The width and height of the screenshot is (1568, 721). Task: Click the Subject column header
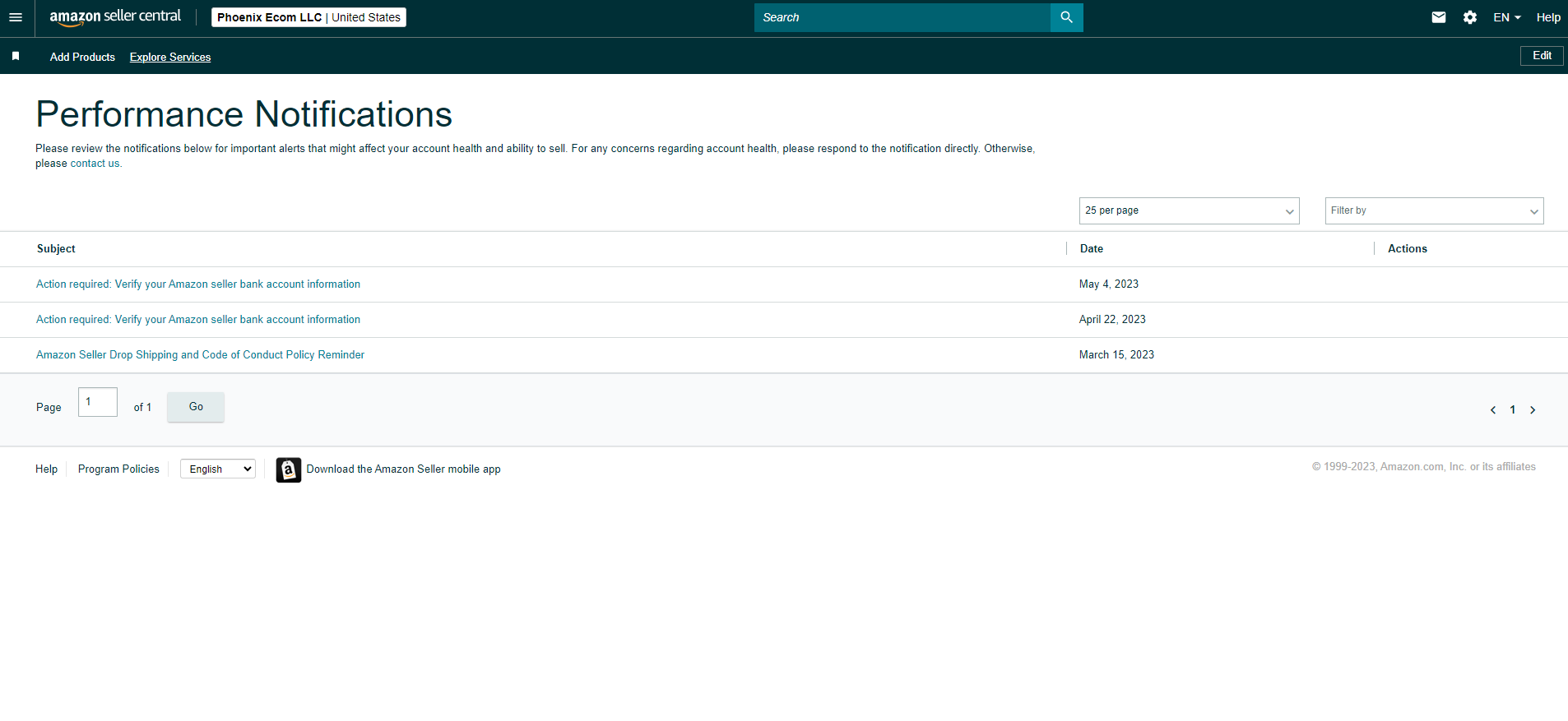click(56, 249)
